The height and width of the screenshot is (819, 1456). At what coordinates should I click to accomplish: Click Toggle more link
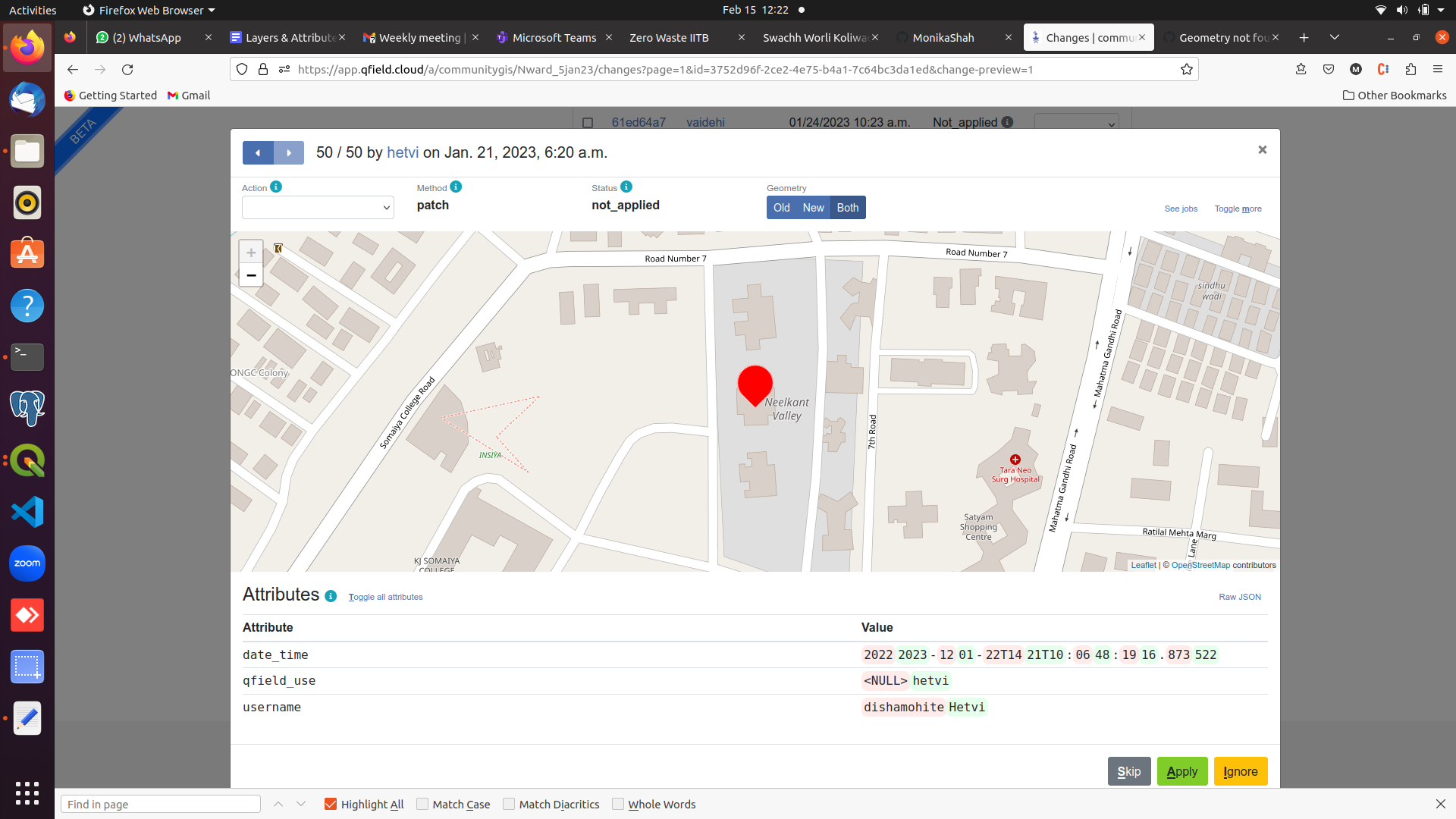[1238, 209]
